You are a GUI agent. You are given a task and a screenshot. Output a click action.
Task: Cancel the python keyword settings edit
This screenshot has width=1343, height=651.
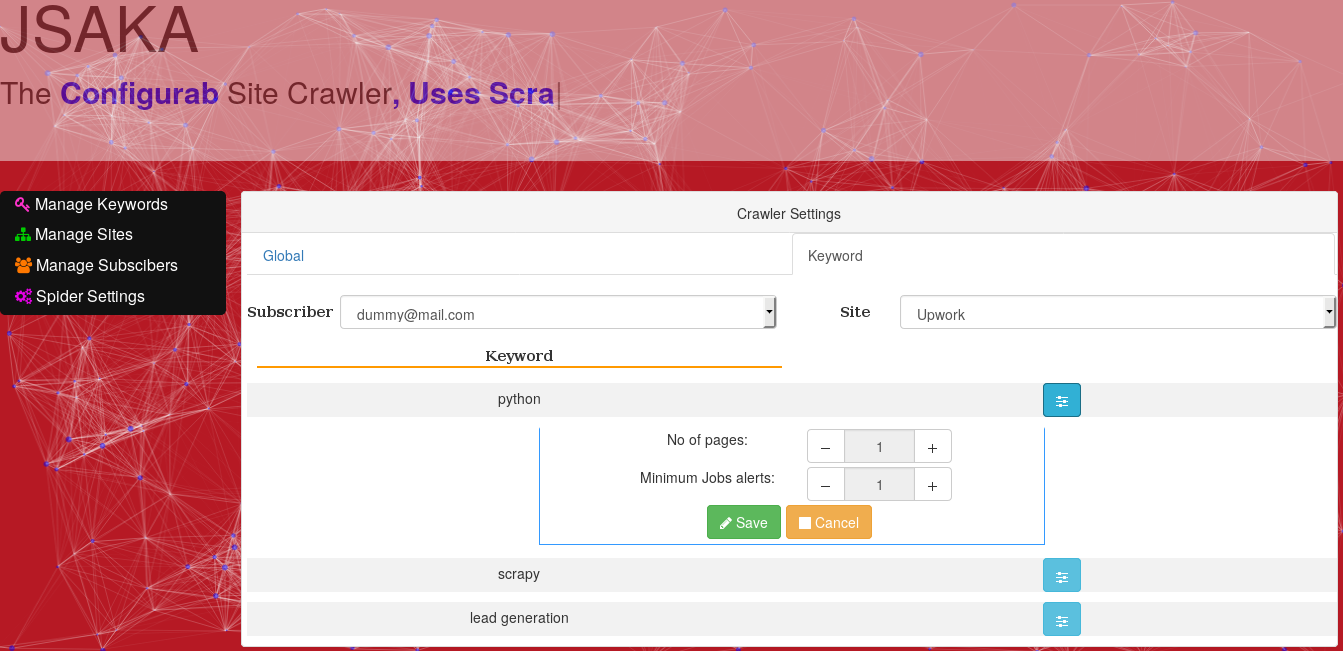coord(829,522)
